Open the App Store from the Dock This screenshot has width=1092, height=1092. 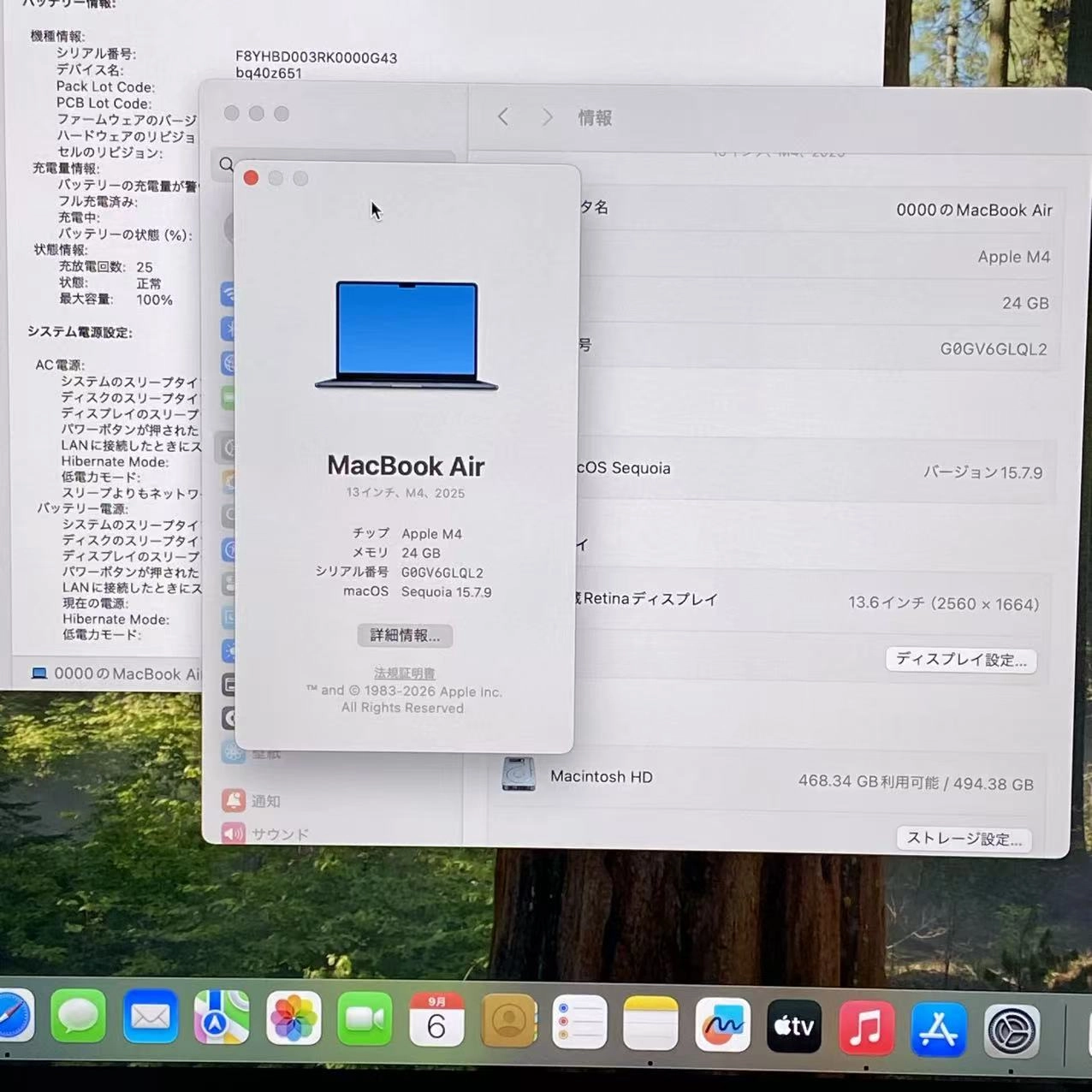click(x=939, y=1029)
